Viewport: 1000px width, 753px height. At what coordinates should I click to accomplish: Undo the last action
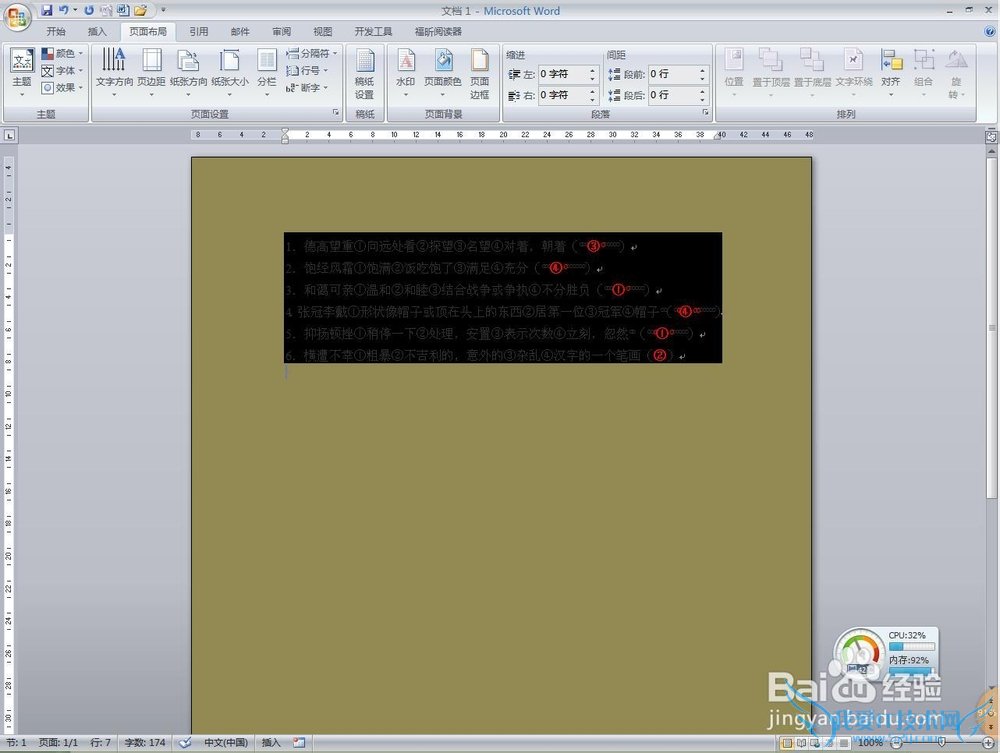pos(64,10)
